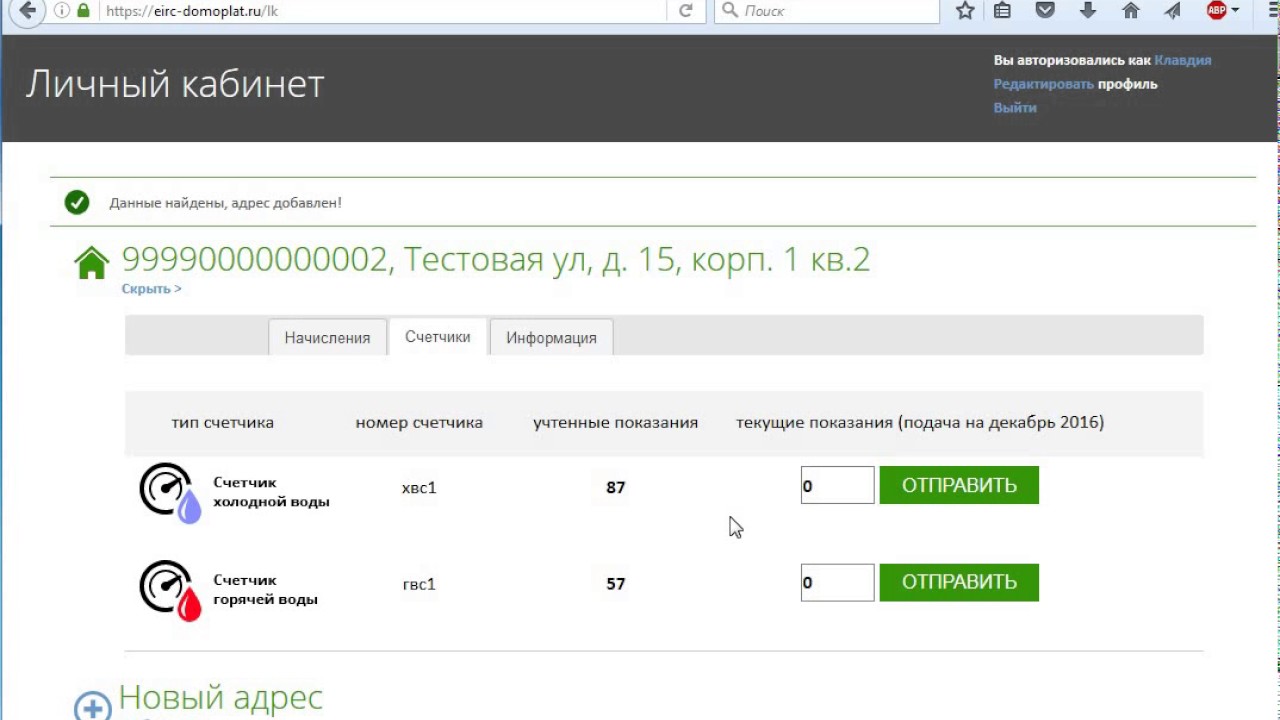1280x720 pixels.
Task: Click hot water meter icon
Action: [170, 590]
